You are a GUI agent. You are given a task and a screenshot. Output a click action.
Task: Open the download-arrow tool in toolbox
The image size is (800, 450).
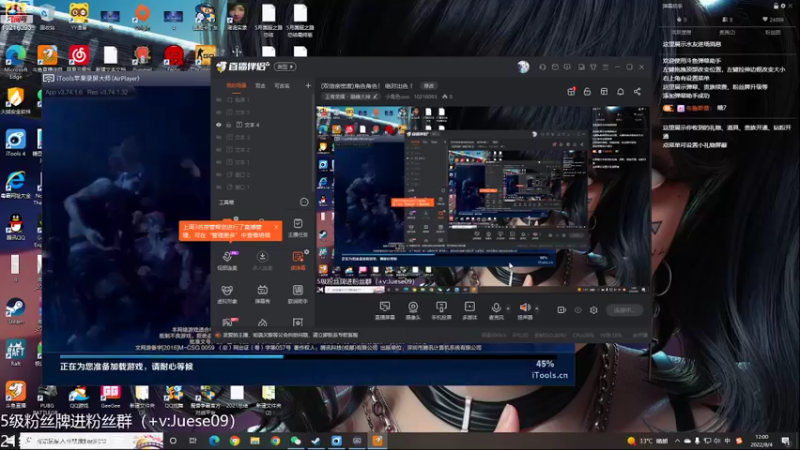(262, 260)
